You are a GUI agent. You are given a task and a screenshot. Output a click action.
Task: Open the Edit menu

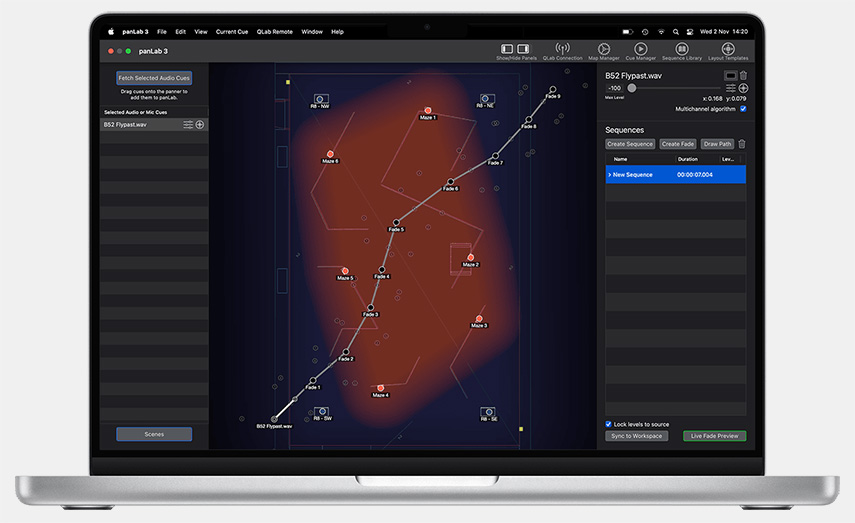[180, 32]
